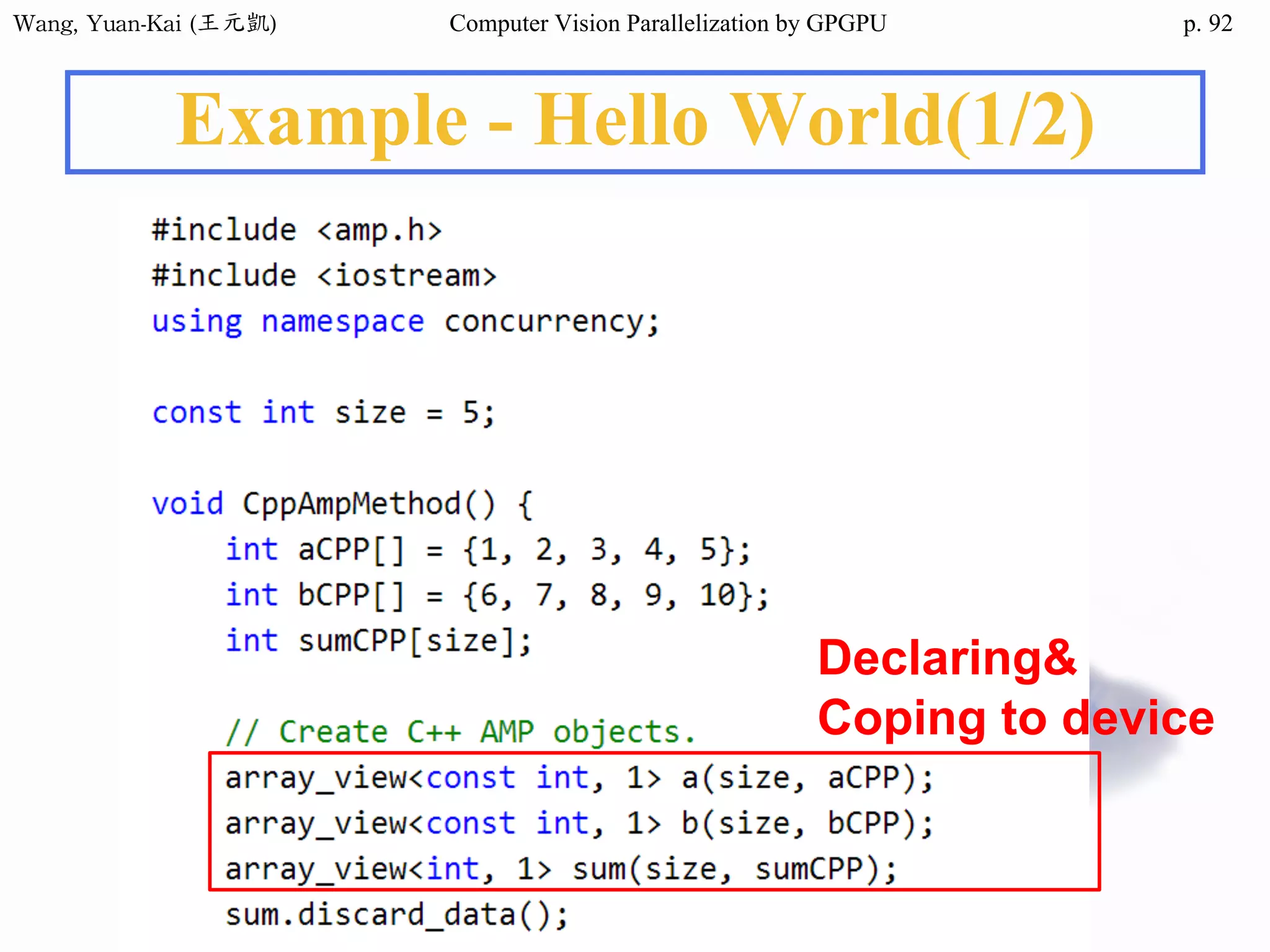Click the line 'void CppAmpMethod() {'
Image resolution: width=1270 pixels, height=952 pixels.
(342, 504)
